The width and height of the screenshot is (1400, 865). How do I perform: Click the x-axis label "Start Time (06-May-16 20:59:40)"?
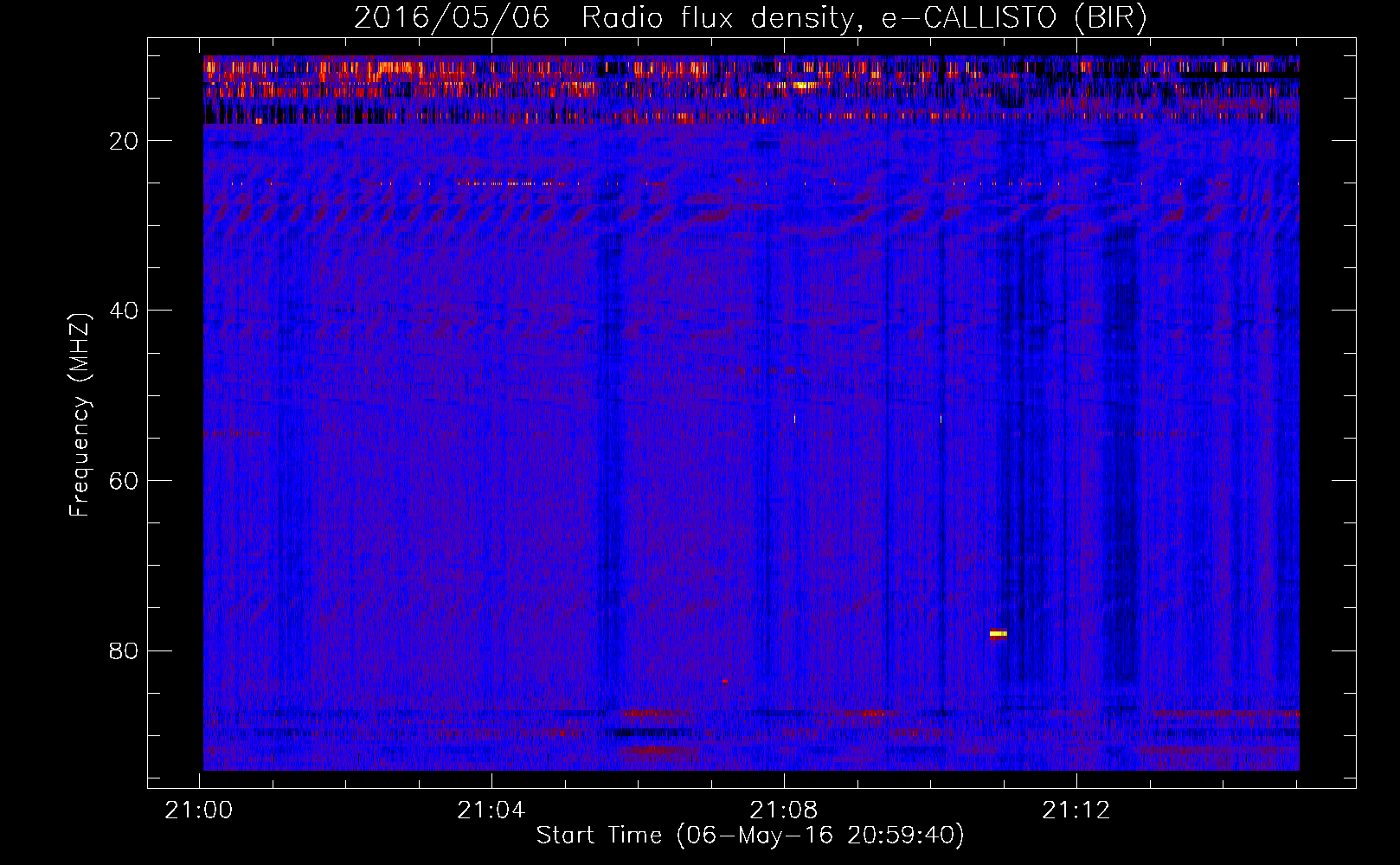(749, 836)
